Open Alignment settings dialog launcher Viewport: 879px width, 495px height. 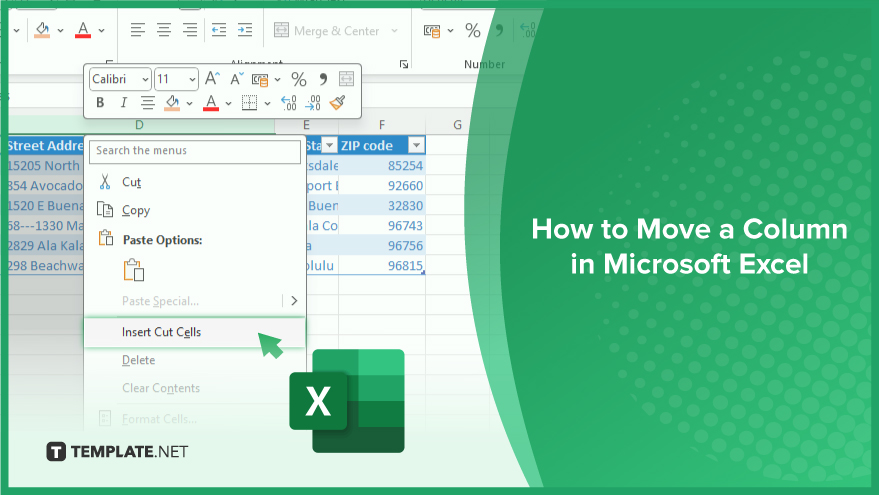(x=404, y=64)
